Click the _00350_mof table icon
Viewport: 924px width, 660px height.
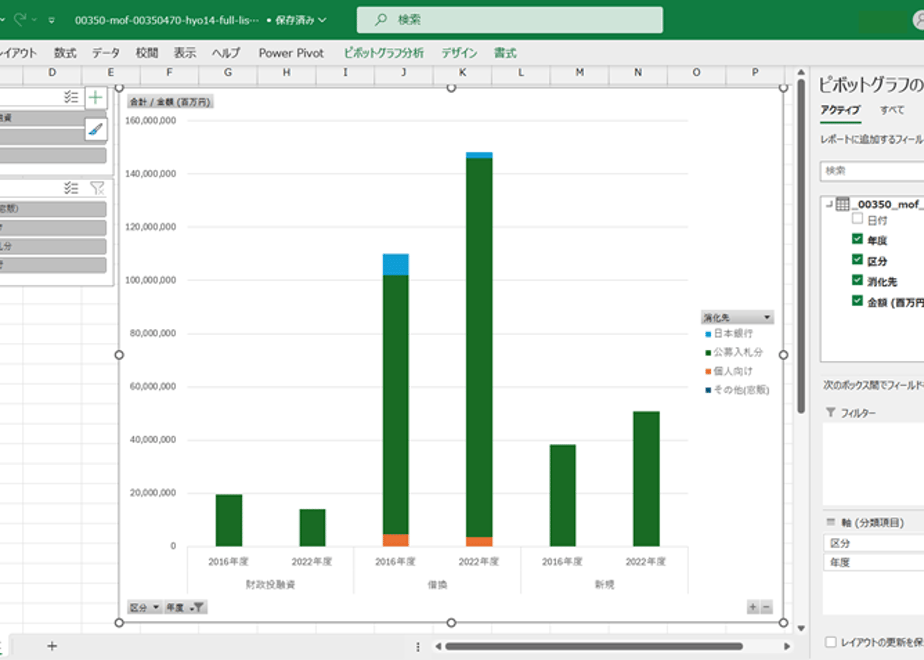click(843, 204)
